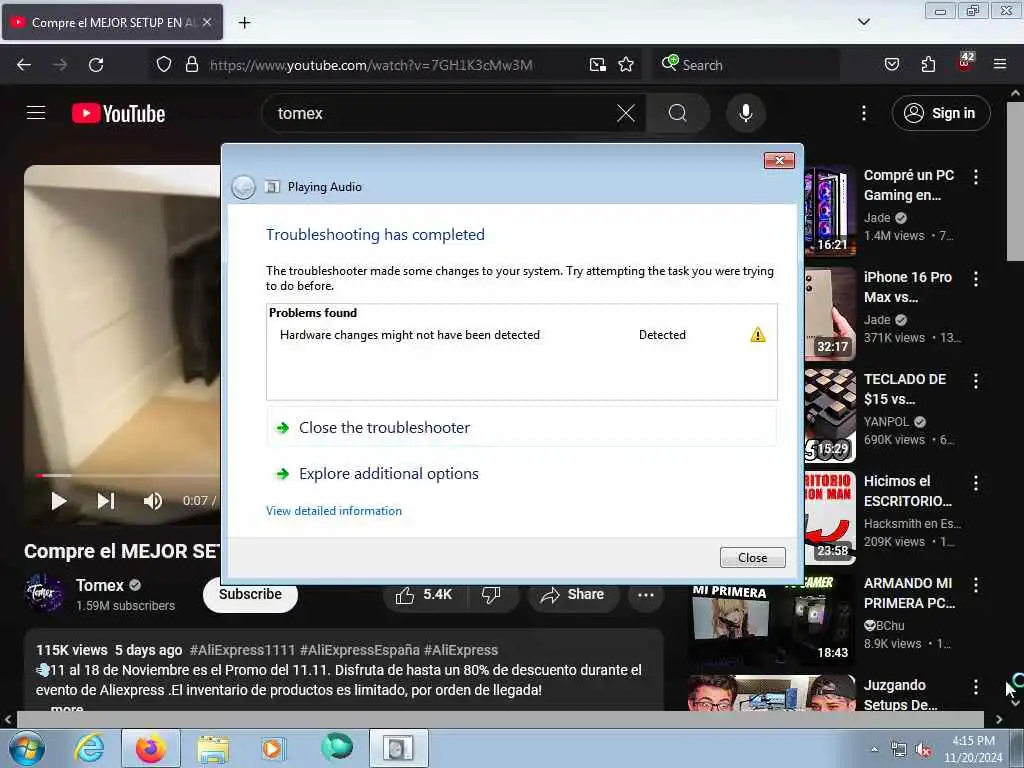
Task: Like the video with 5.4K thumbs-up
Action: click(424, 594)
